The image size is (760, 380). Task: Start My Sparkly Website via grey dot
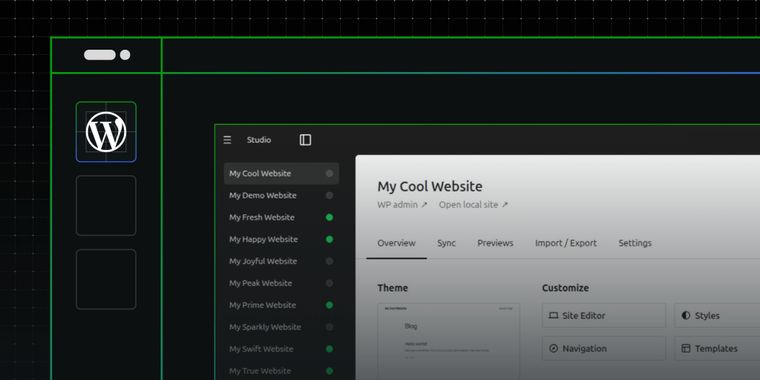coord(330,327)
